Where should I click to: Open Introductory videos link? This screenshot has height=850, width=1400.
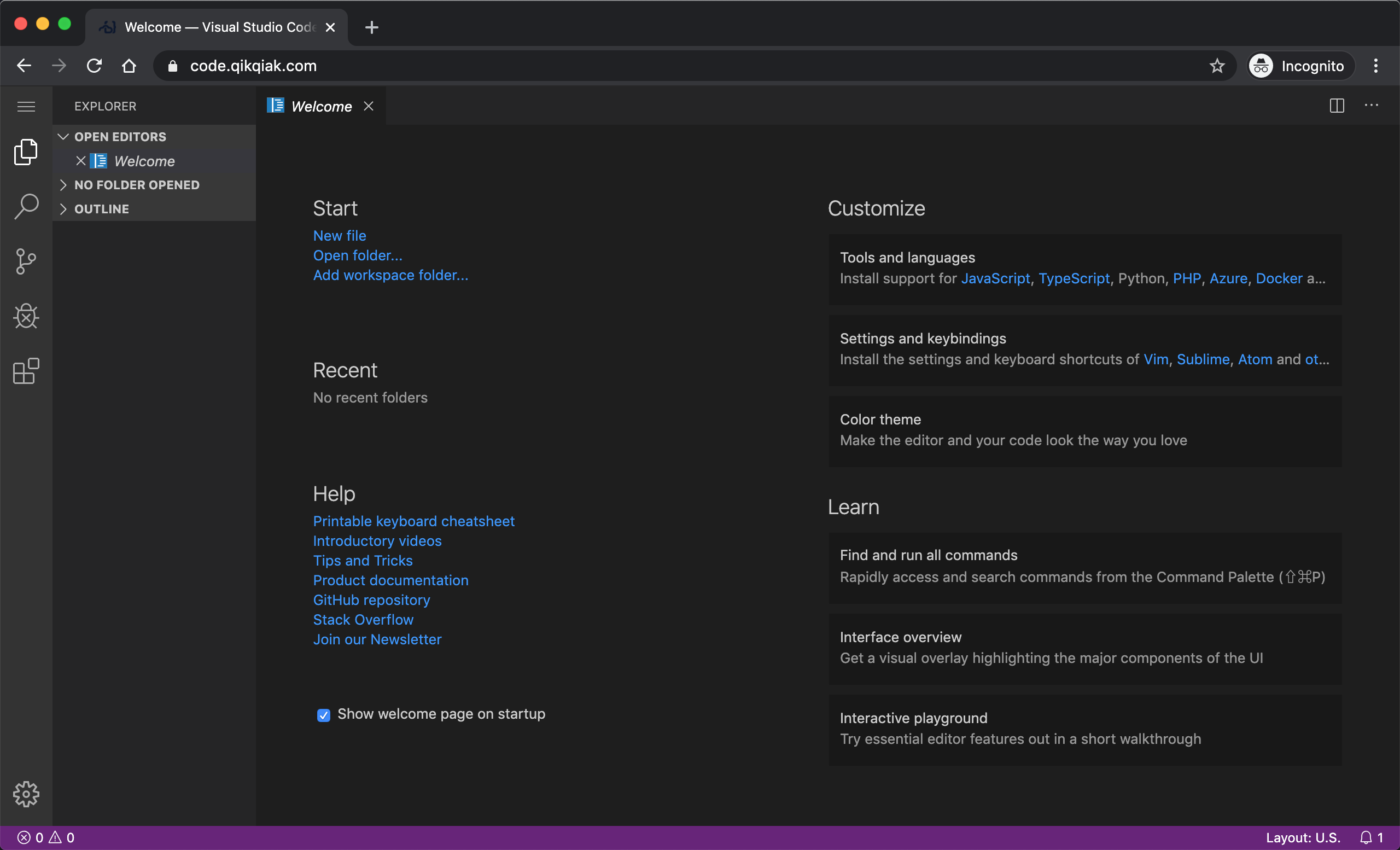[377, 541]
